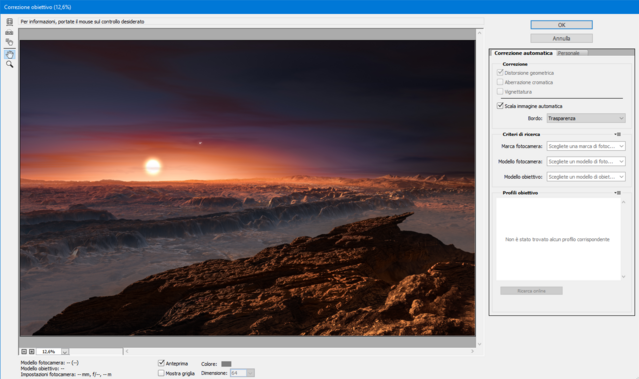Open the Bordo Trasparenza dropdown
The image size is (639, 379).
pos(586,118)
